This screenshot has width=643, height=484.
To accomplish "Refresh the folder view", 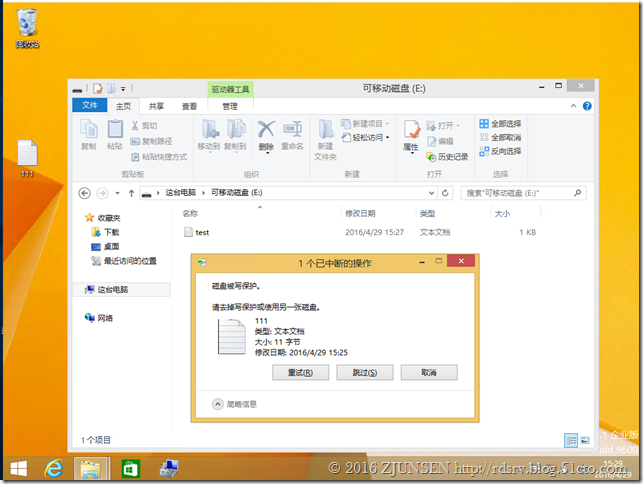I will click(445, 193).
